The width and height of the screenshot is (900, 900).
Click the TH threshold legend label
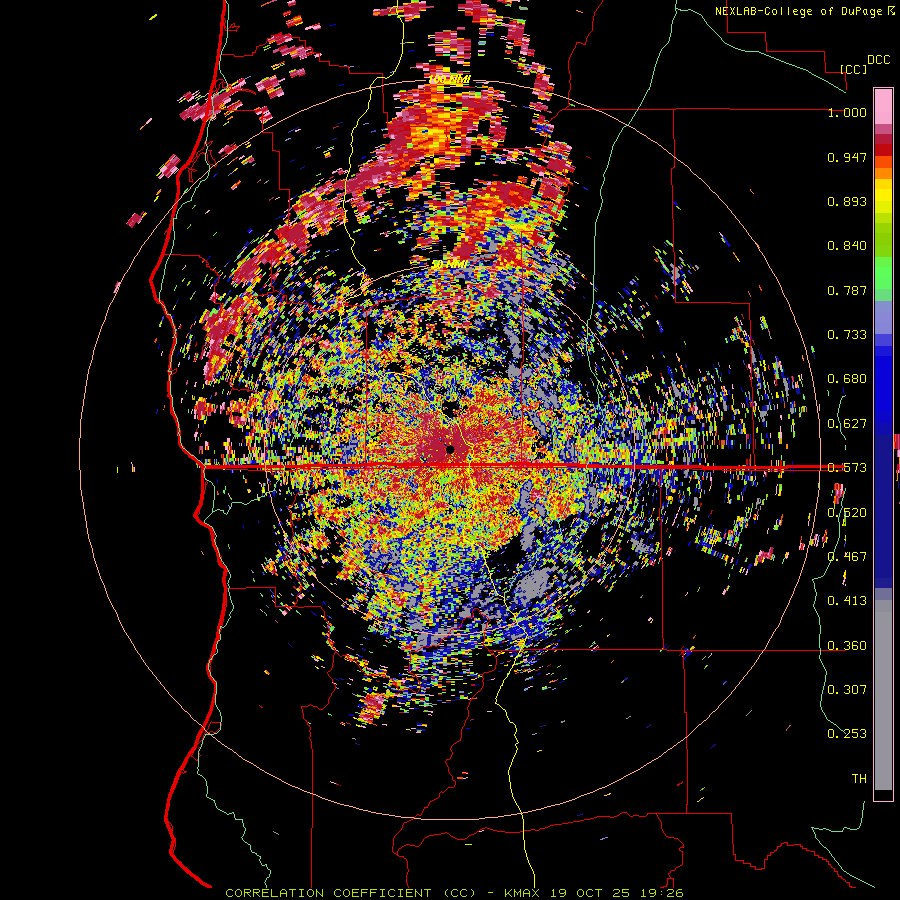[x=859, y=779]
